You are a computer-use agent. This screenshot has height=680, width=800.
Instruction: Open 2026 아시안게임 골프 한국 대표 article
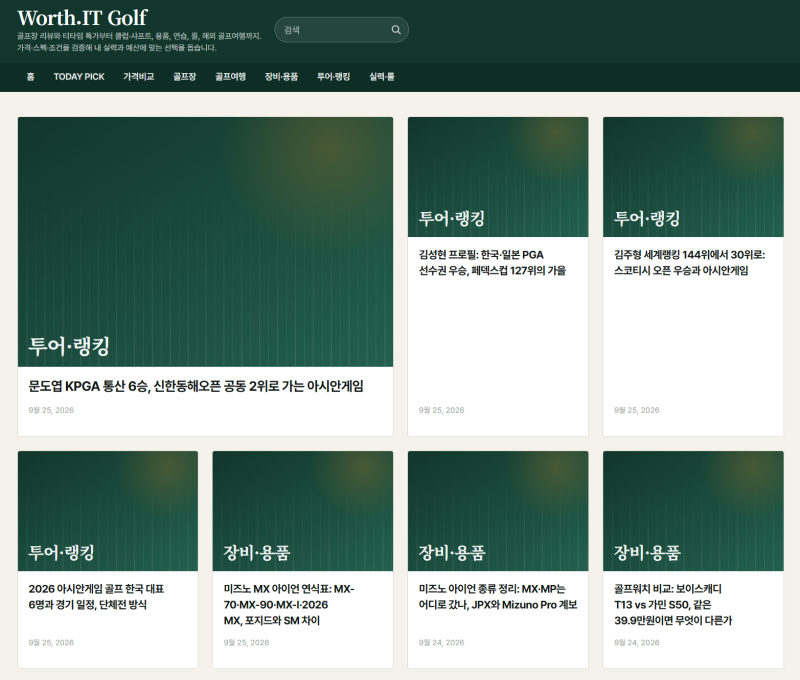coord(96,596)
